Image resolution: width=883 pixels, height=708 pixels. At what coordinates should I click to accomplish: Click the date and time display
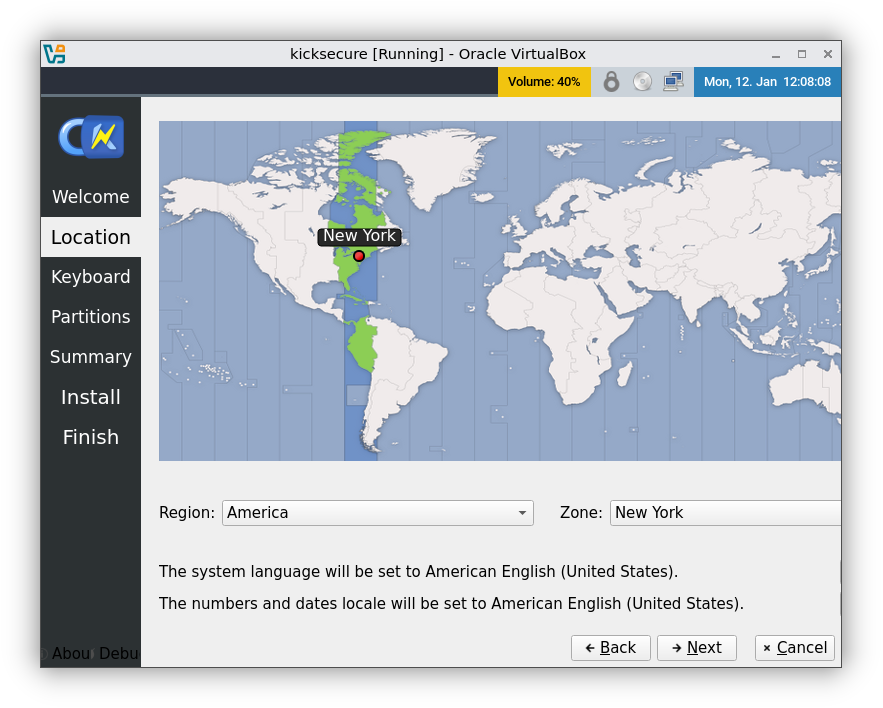[768, 81]
